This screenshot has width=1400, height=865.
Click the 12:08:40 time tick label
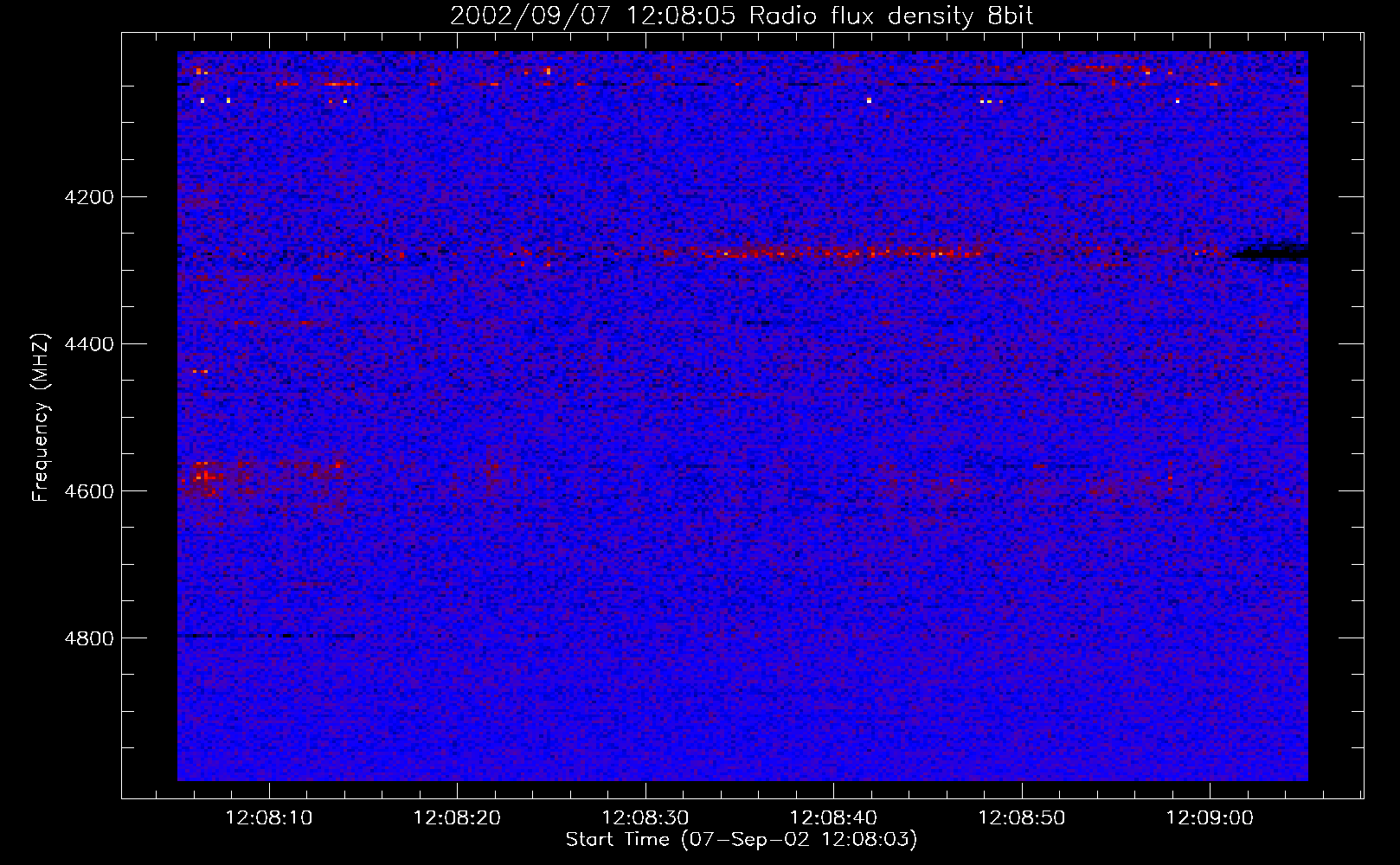coord(833,817)
